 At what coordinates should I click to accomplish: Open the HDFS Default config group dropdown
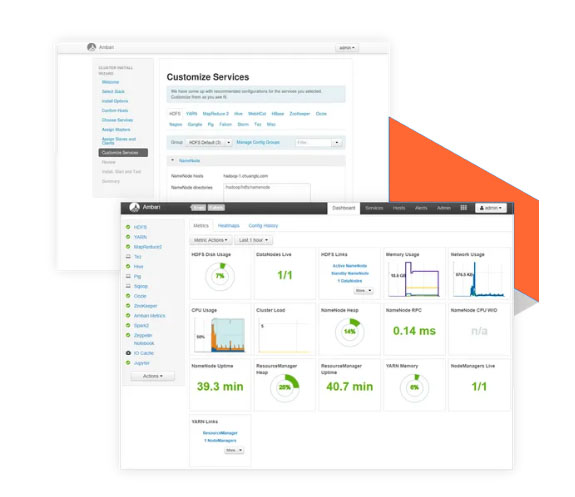(x=208, y=142)
